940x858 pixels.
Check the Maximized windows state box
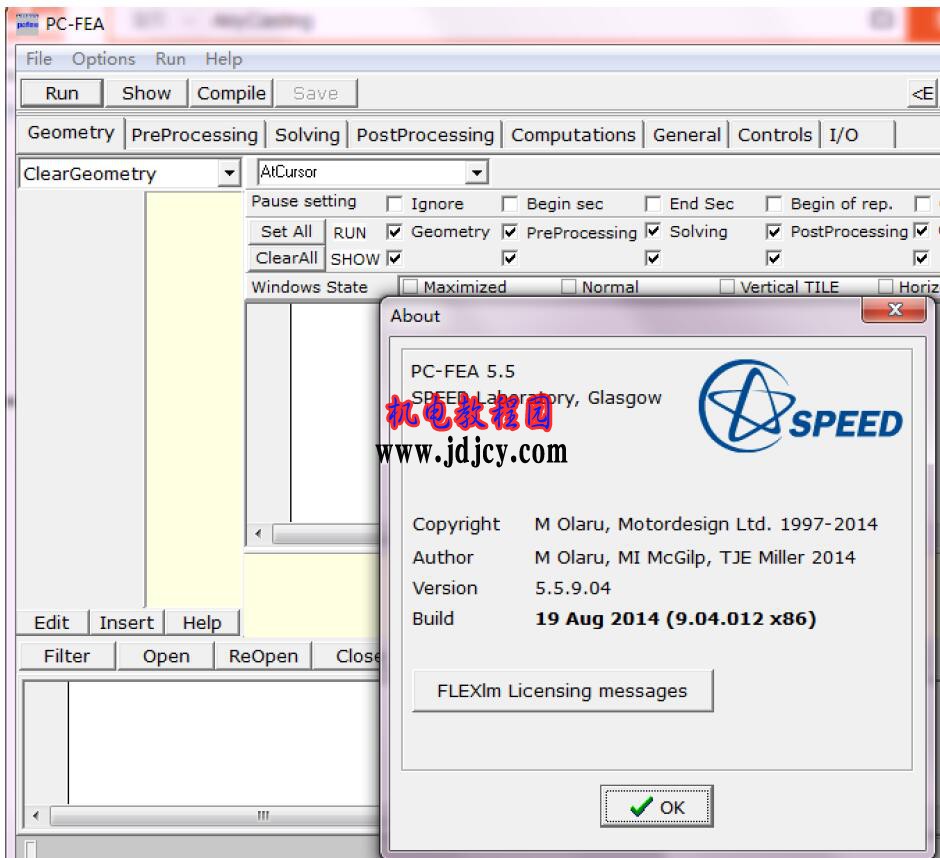point(411,287)
